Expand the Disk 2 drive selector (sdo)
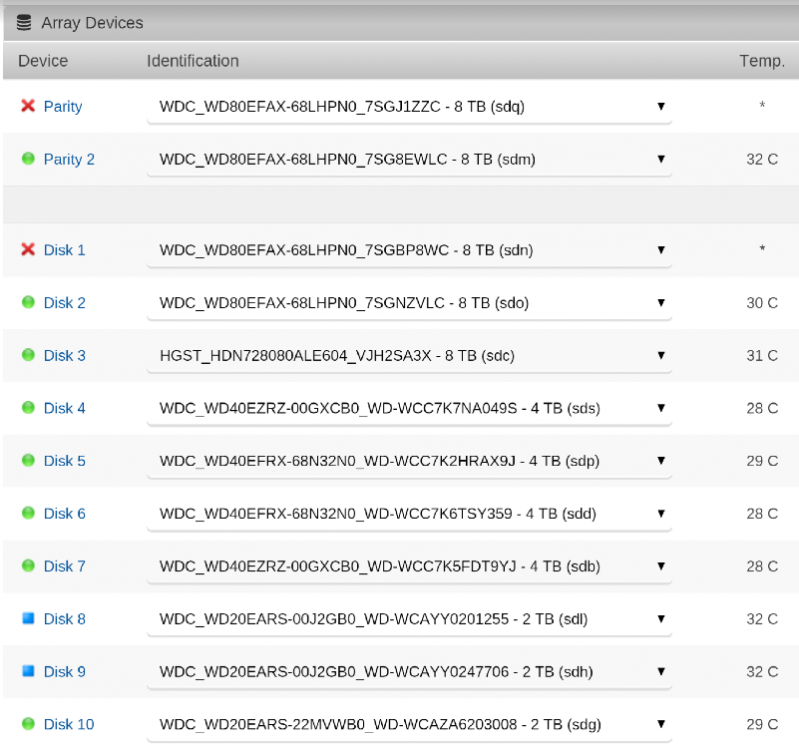The image size is (799, 750). pos(409,303)
